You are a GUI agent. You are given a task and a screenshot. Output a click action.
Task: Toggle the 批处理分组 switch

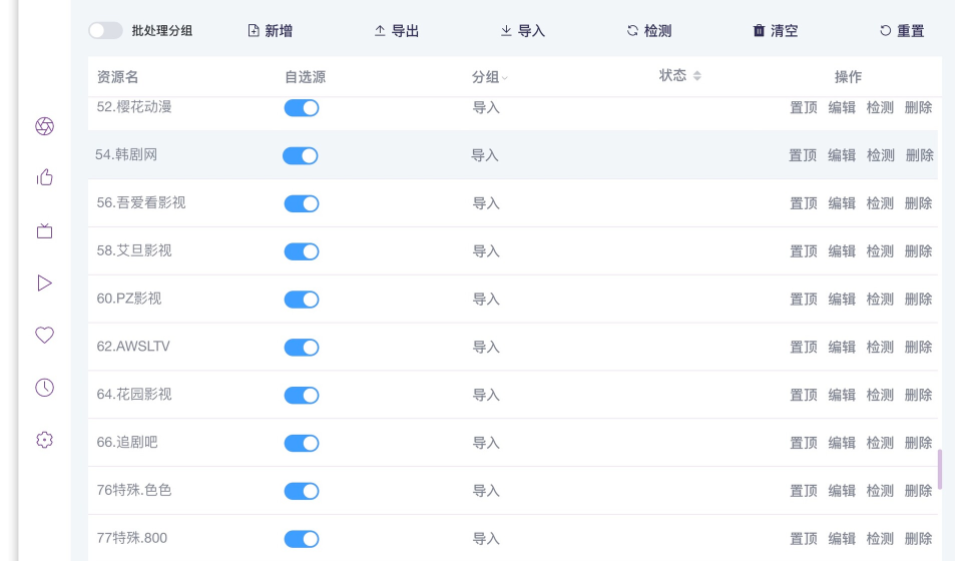[x=105, y=31]
